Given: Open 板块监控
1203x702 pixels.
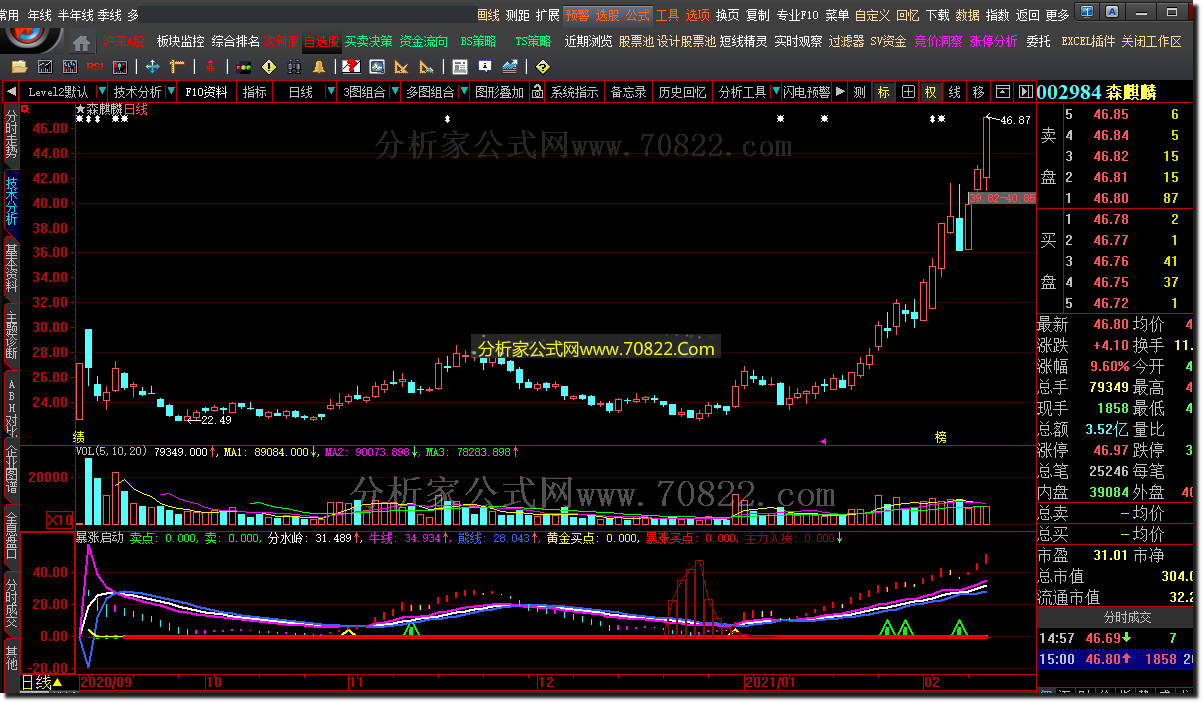Looking at the screenshot, I should [x=181, y=41].
